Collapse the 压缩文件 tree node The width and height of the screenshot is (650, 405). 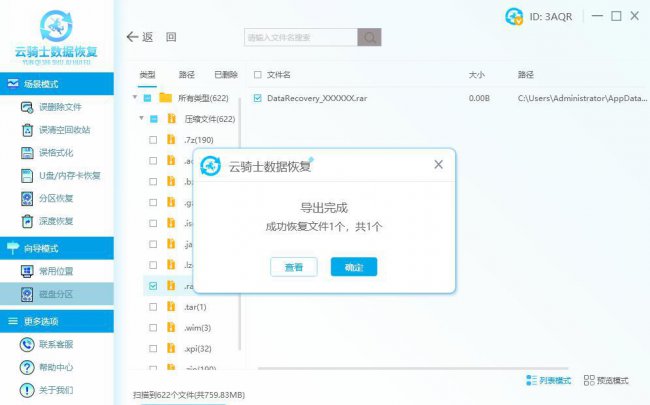click(x=141, y=118)
